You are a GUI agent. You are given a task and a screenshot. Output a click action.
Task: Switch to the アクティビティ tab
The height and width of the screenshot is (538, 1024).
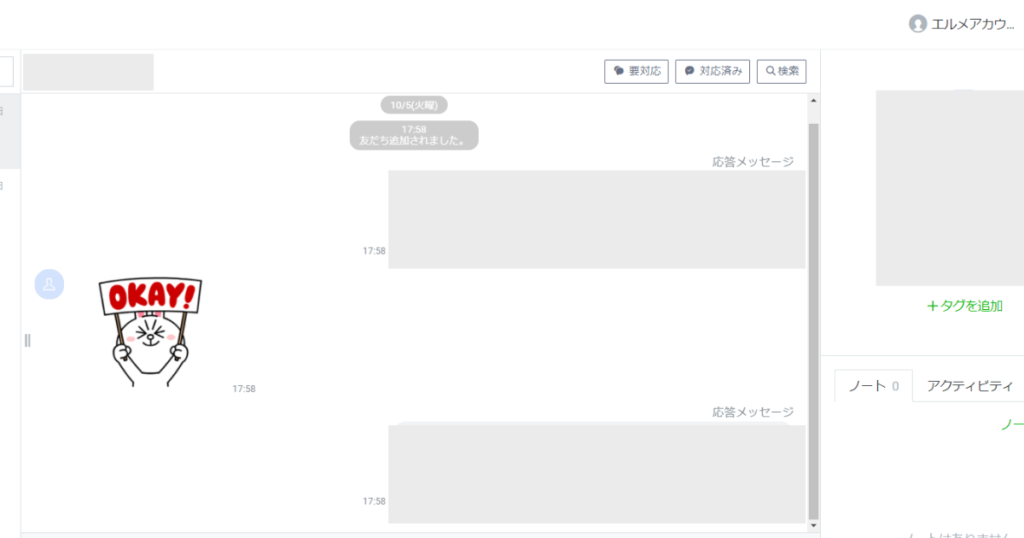tap(970, 386)
